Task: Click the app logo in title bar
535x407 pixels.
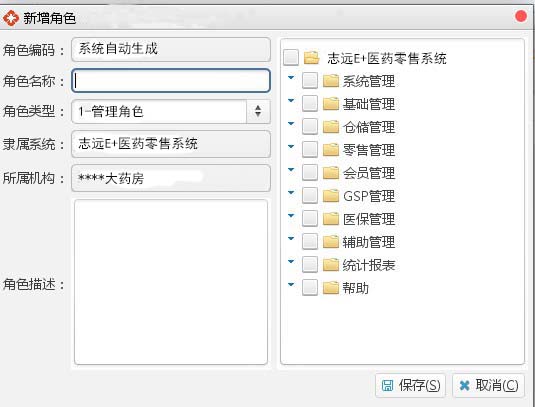Action: pyautogui.click(x=11, y=18)
